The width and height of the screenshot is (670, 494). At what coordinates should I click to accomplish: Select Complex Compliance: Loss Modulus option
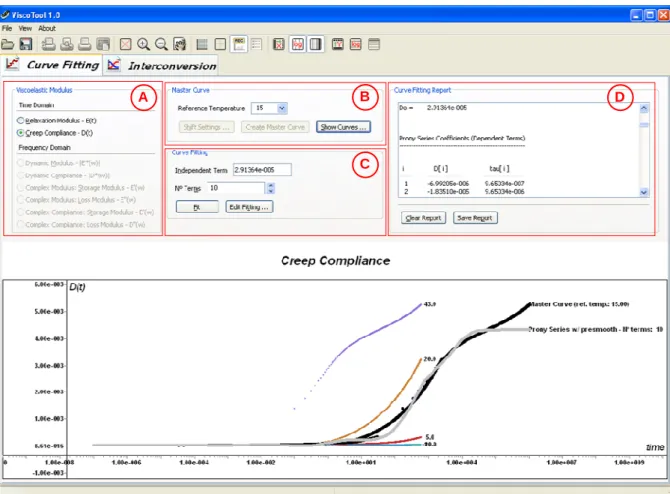click(x=20, y=224)
